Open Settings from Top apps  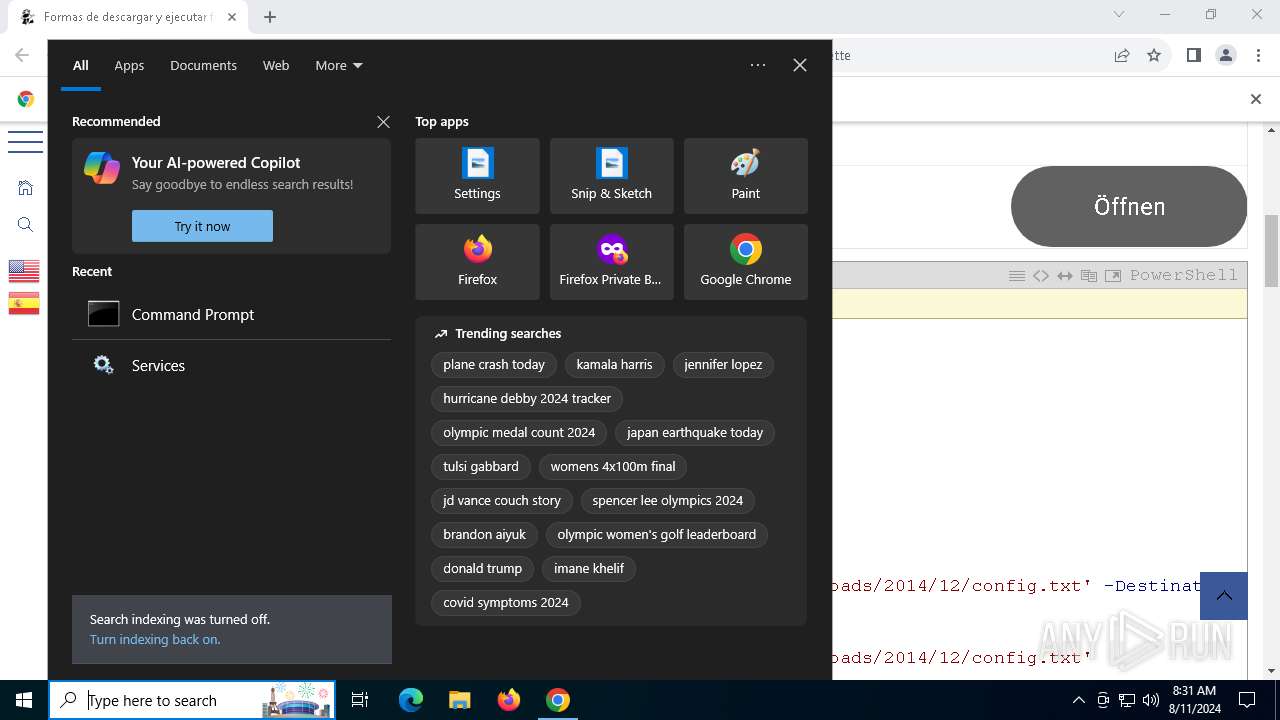click(477, 176)
